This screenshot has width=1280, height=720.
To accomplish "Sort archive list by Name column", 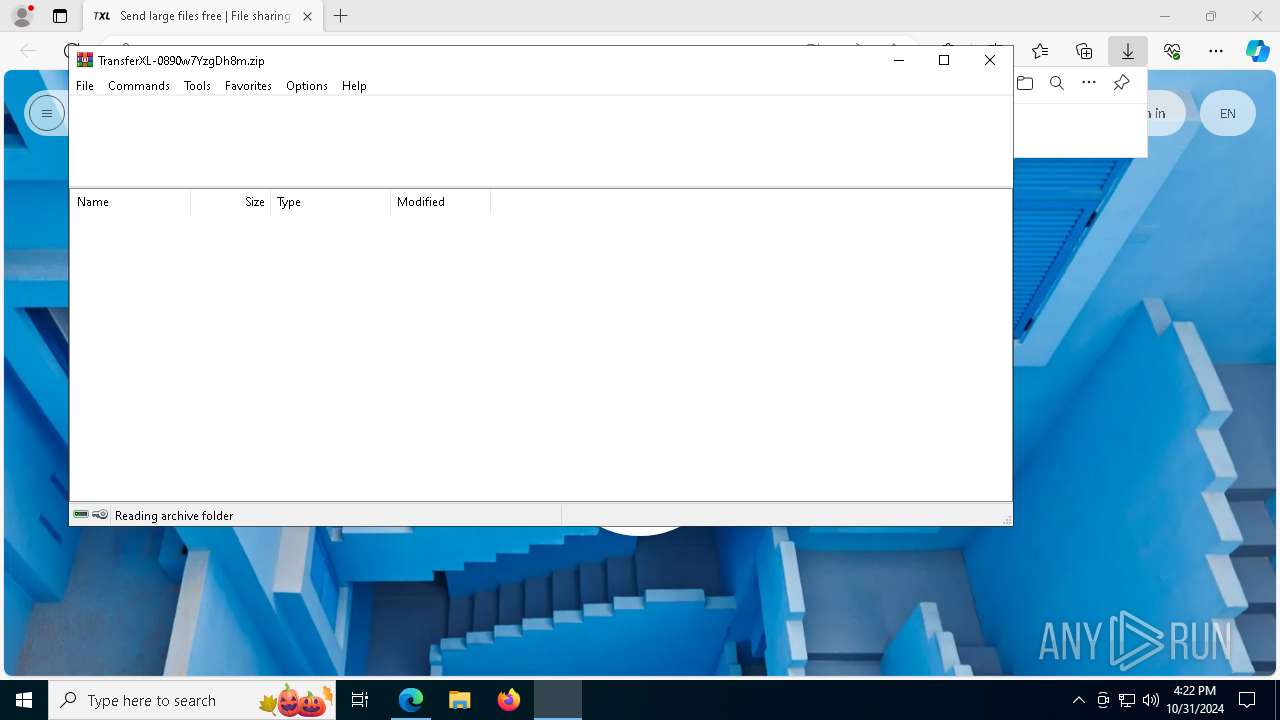I will point(130,202).
